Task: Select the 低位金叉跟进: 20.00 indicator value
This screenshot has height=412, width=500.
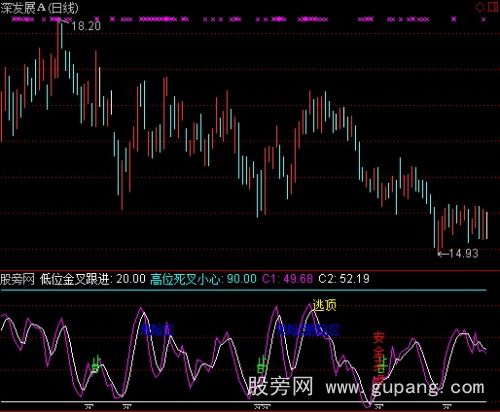Action: point(93,279)
